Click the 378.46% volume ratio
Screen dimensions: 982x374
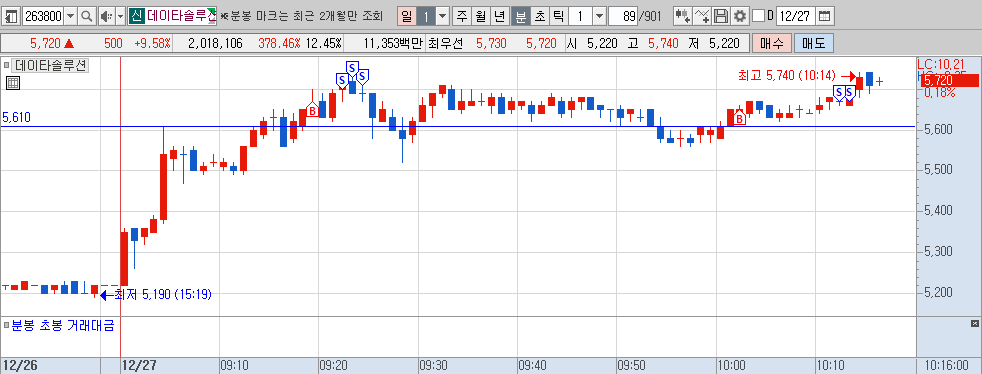[x=279, y=44]
